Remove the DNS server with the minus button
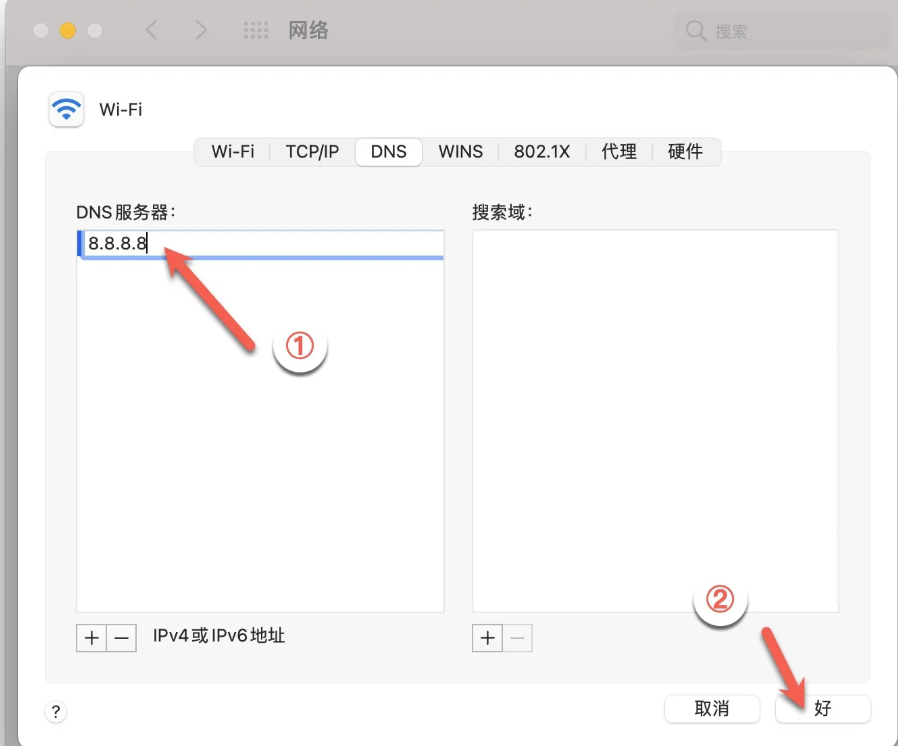 coord(122,638)
